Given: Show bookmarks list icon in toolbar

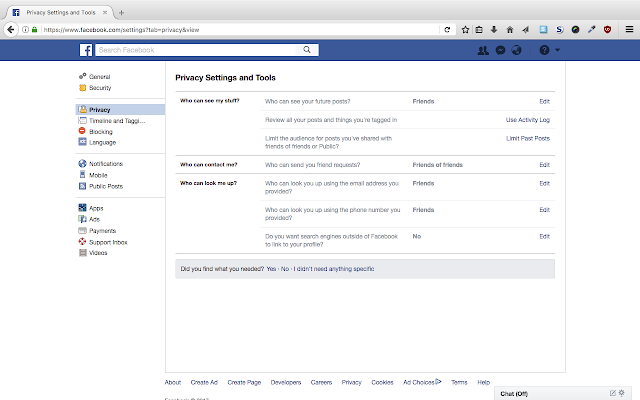Looking at the screenshot, I should [479, 29].
